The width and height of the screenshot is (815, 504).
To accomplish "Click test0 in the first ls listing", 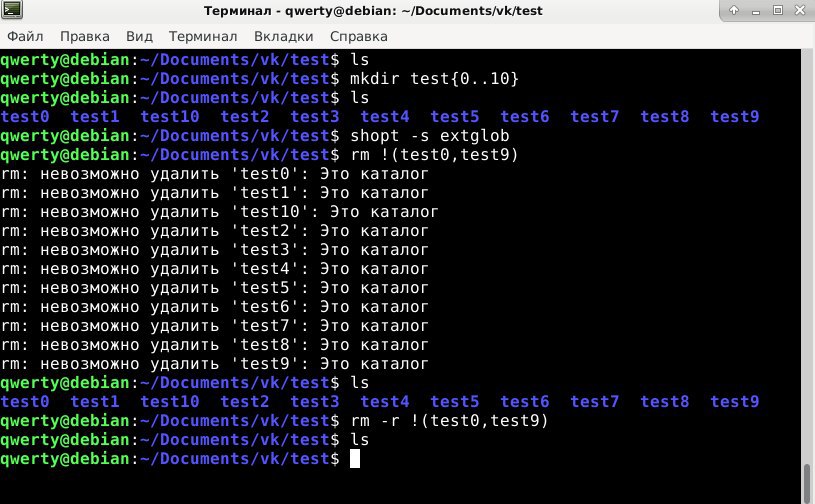I will pos(25,116).
